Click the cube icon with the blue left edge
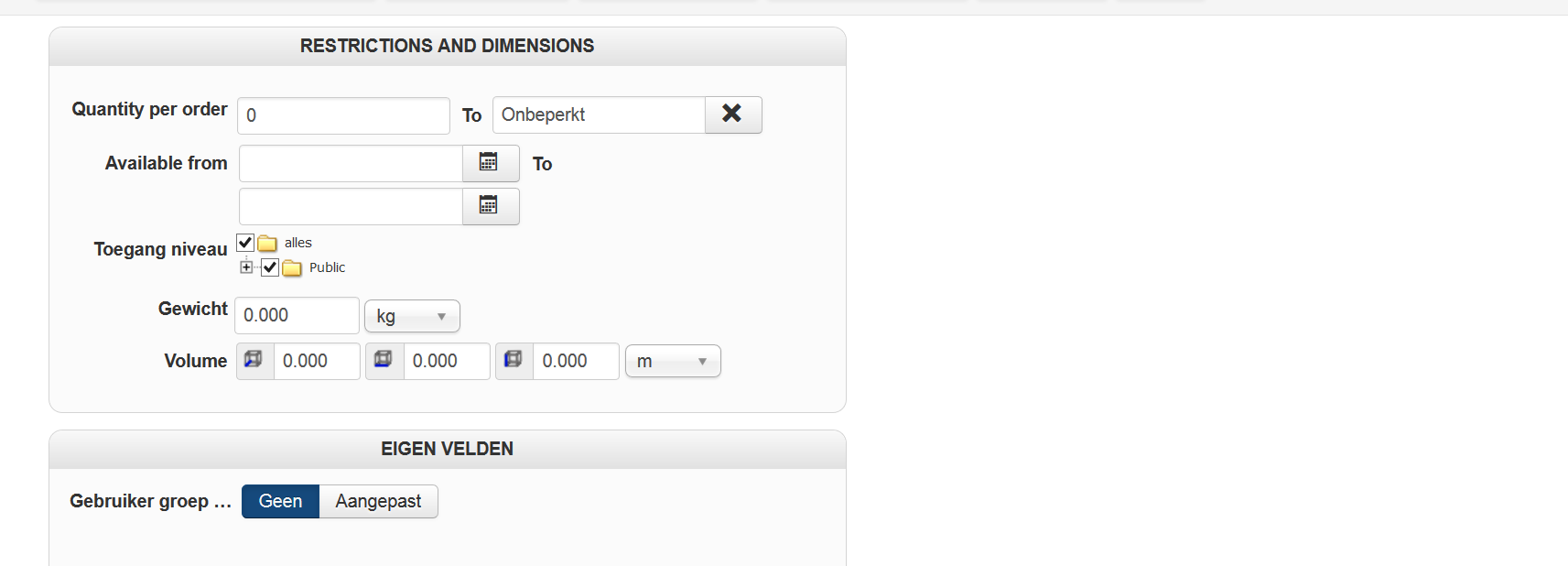1568x566 pixels. point(514,360)
